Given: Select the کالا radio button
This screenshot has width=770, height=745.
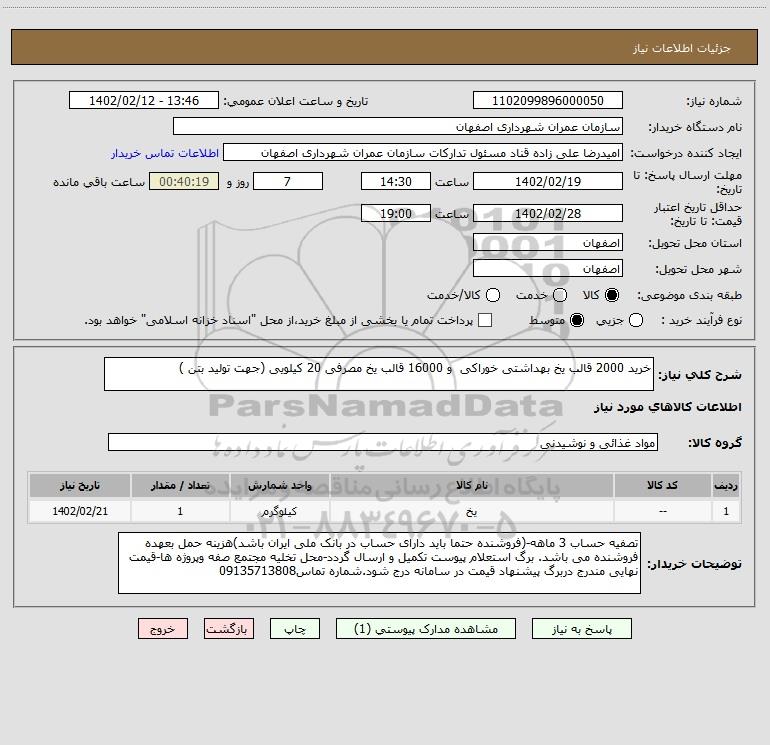Looking at the screenshot, I should (x=612, y=295).
